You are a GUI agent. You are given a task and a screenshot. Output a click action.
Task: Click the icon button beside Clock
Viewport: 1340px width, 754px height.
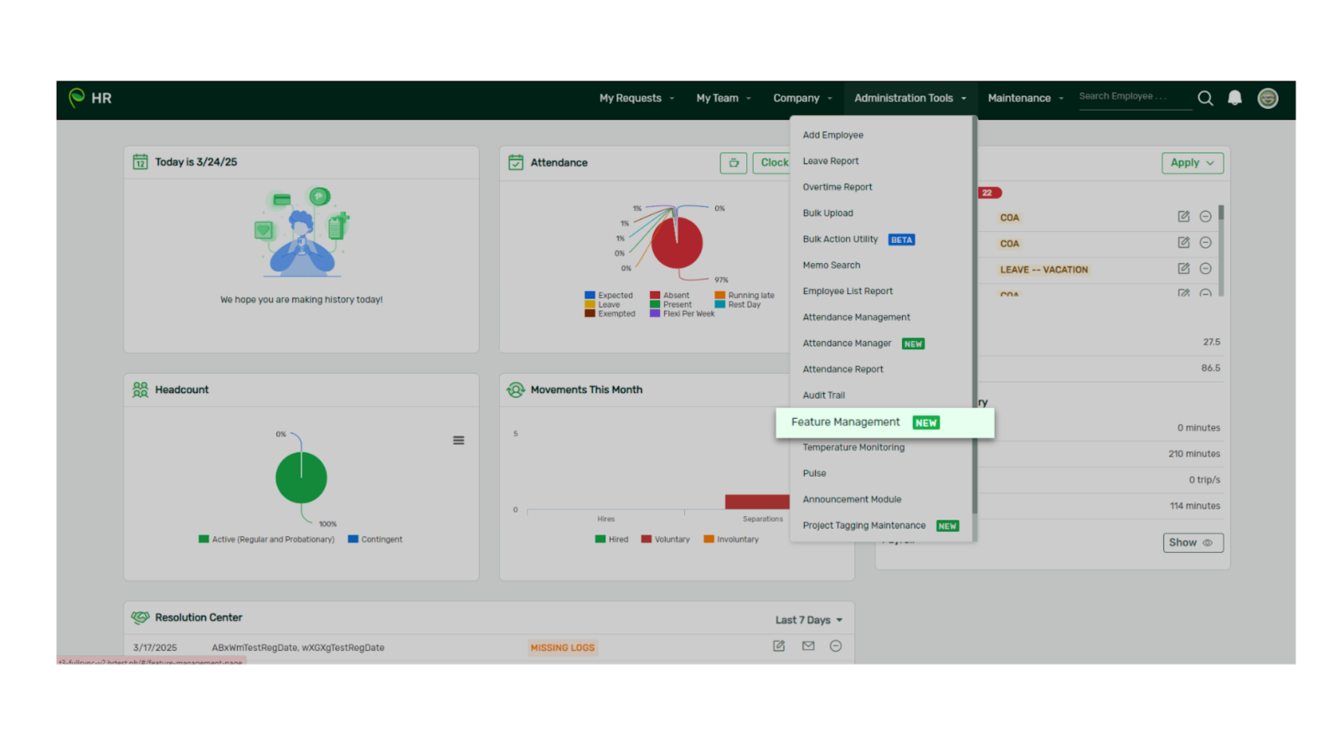(x=733, y=163)
